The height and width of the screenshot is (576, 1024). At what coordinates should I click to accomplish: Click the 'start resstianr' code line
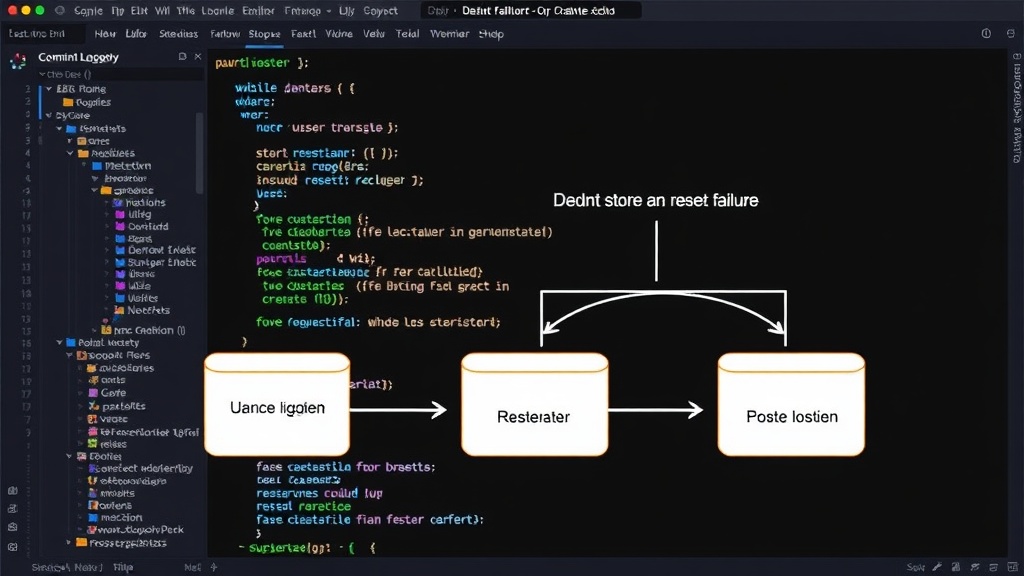tap(327, 153)
